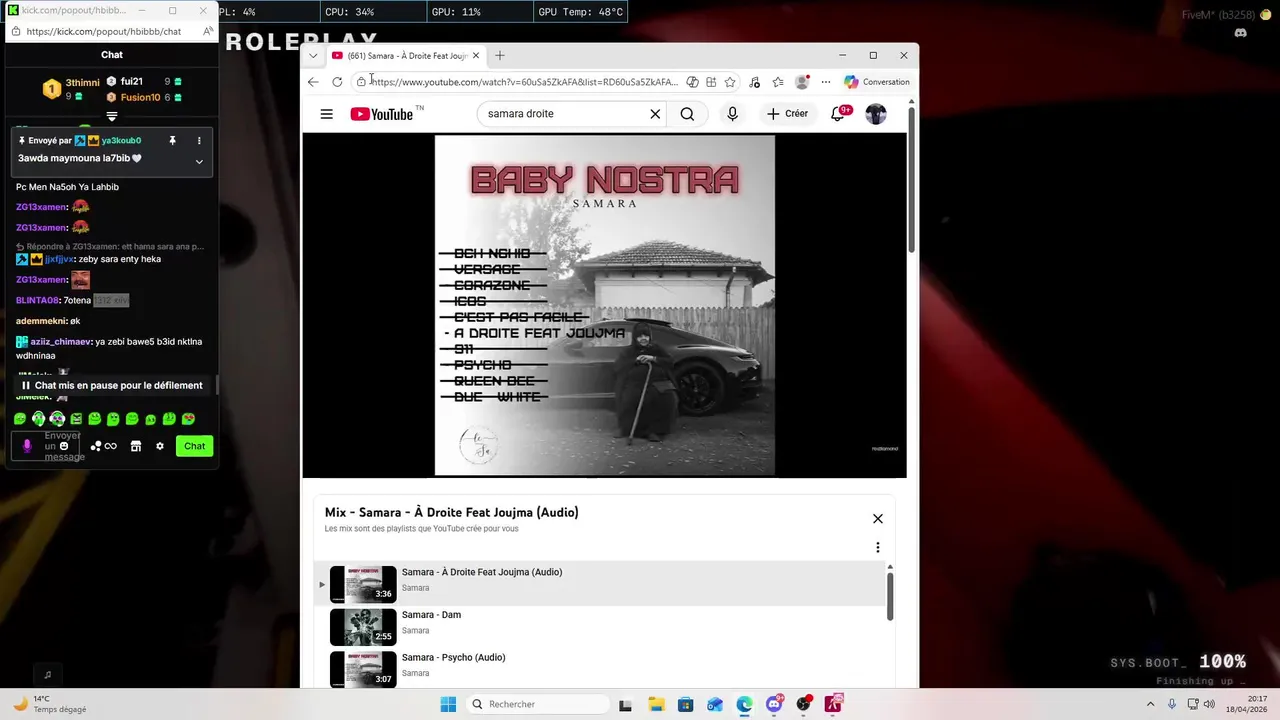
Task: Open Edge favorites list icon
Action: 778,82
